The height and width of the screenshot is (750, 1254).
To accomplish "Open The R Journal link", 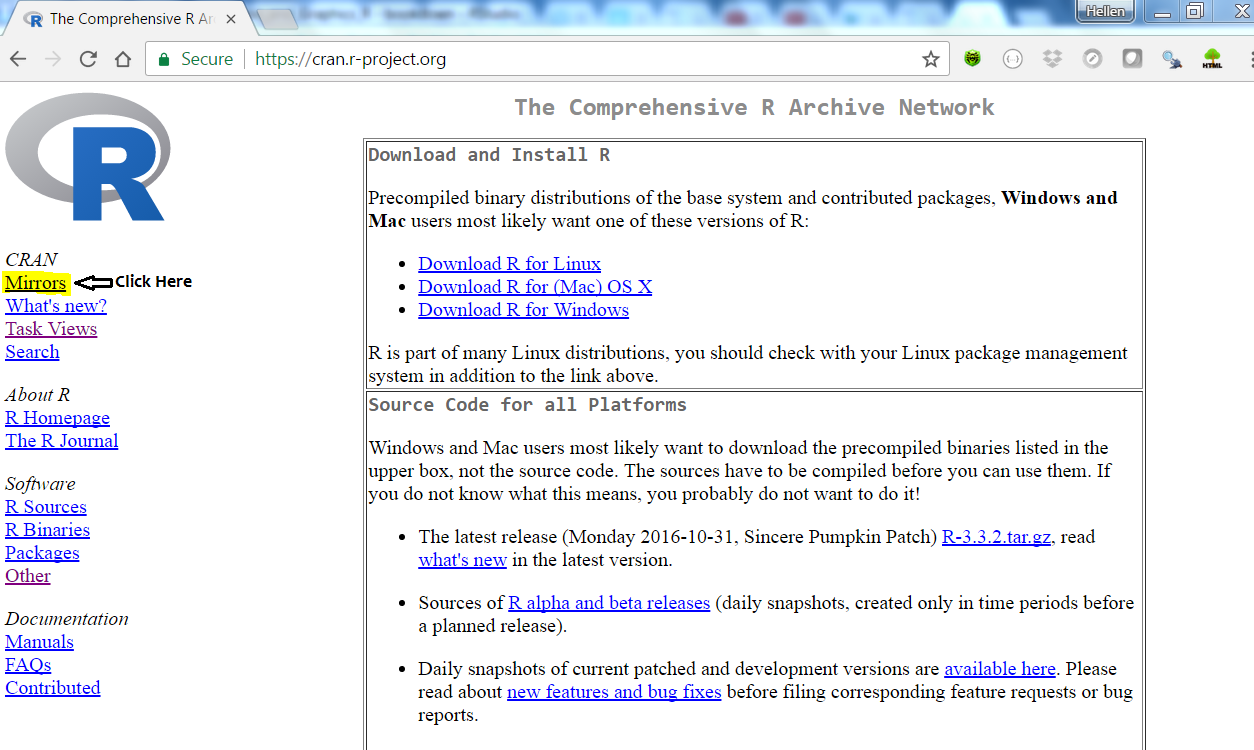I will (62, 441).
